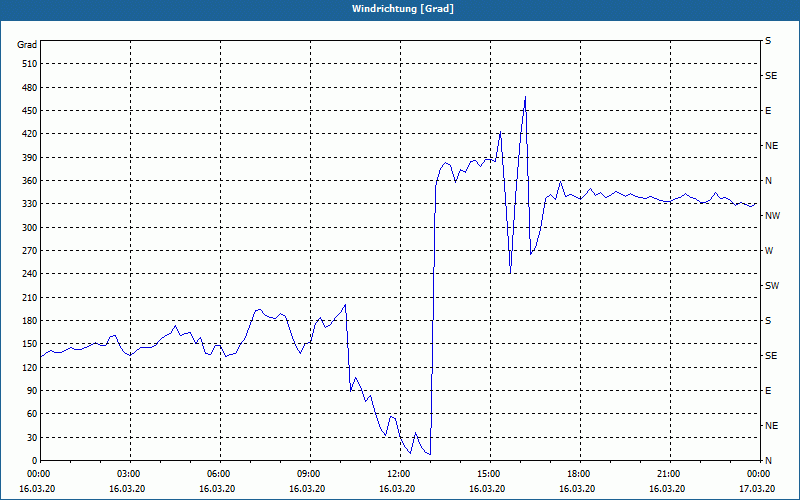Select the SE compass label beside the 135 level
Viewport: 800px width, 500px height.
click(x=771, y=356)
